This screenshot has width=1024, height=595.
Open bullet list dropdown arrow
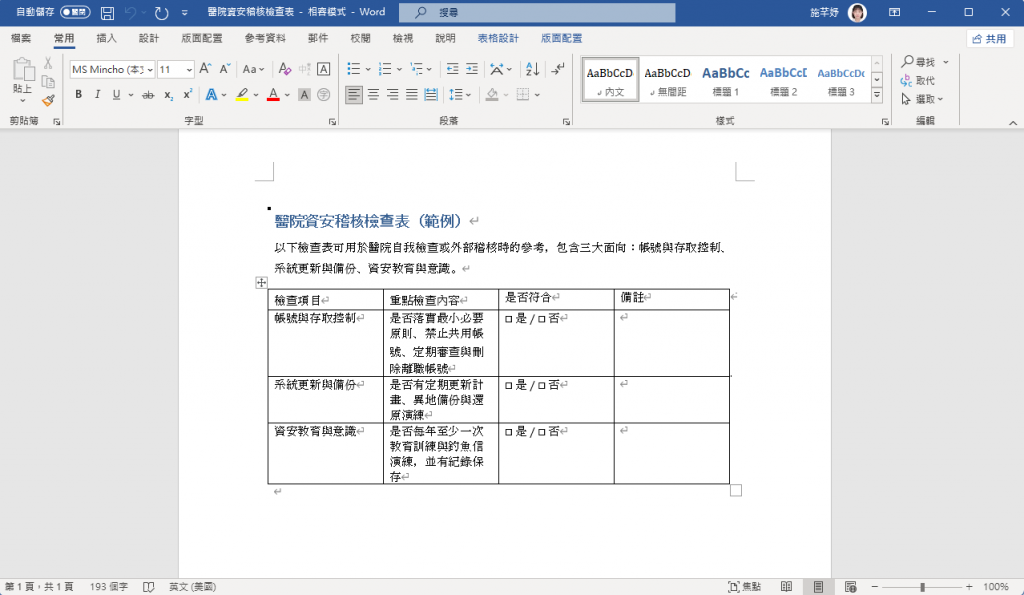point(368,69)
